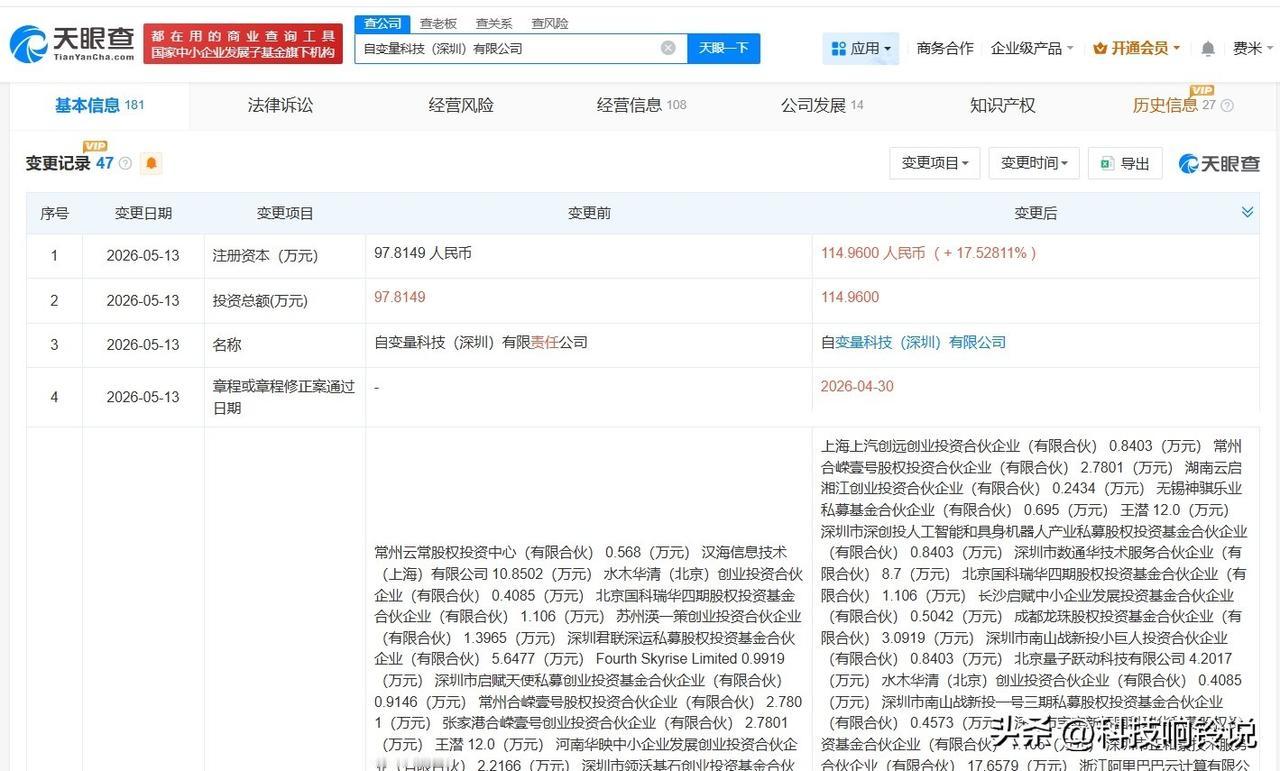The height and width of the screenshot is (771, 1280).
Task: Click the 变更项目 column header in the table
Action: pyautogui.click(x=285, y=213)
